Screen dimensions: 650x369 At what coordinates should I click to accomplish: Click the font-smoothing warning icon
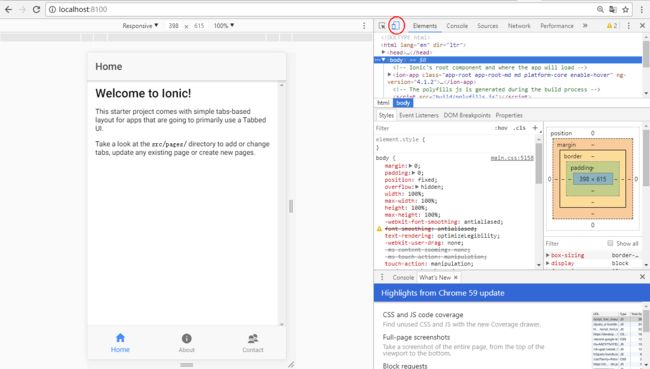pos(379,229)
